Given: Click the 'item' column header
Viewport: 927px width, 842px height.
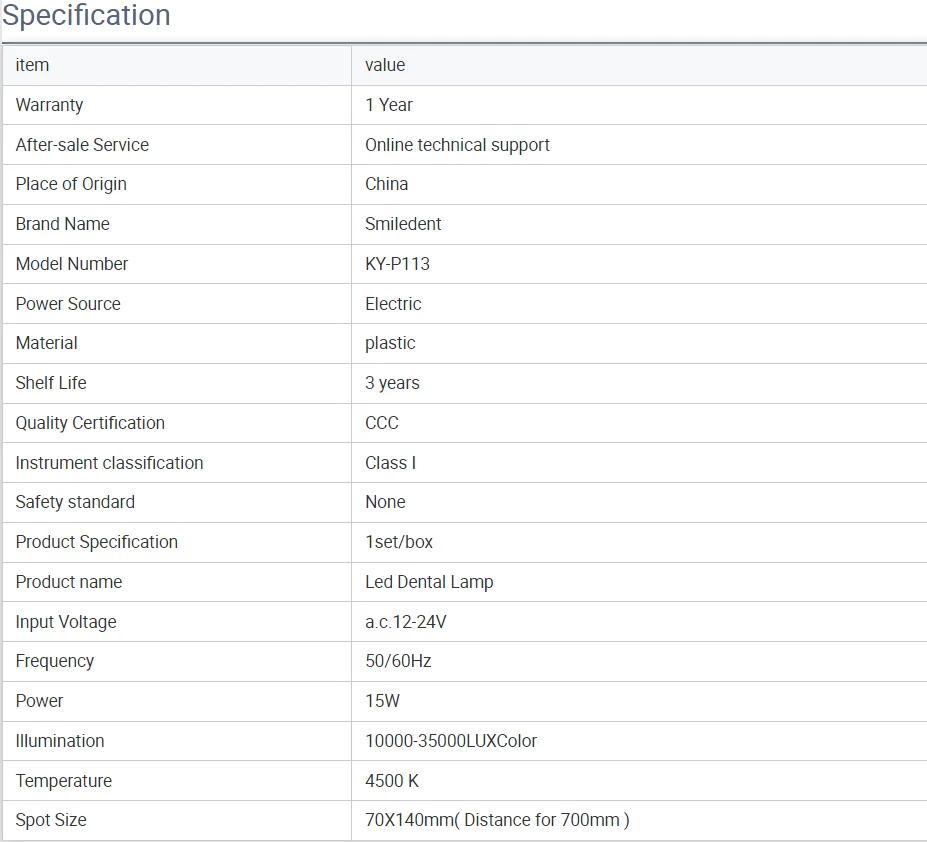Looking at the screenshot, I should tap(32, 65).
